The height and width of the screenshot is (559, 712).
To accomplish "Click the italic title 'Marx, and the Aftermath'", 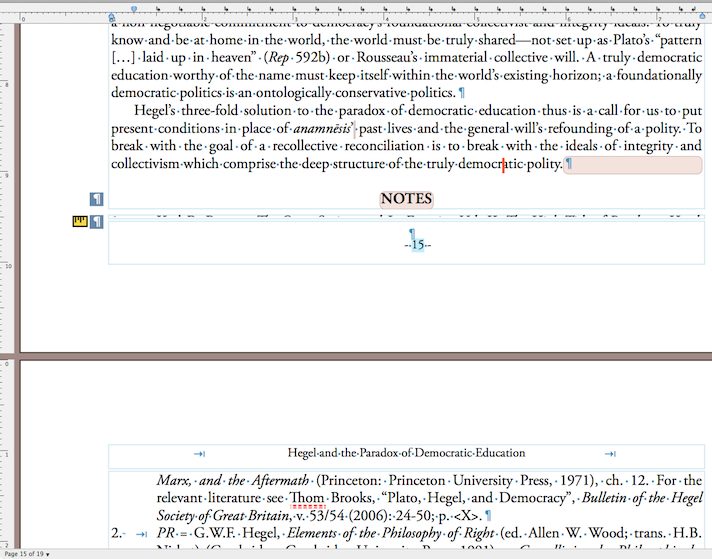I will [x=233, y=480].
